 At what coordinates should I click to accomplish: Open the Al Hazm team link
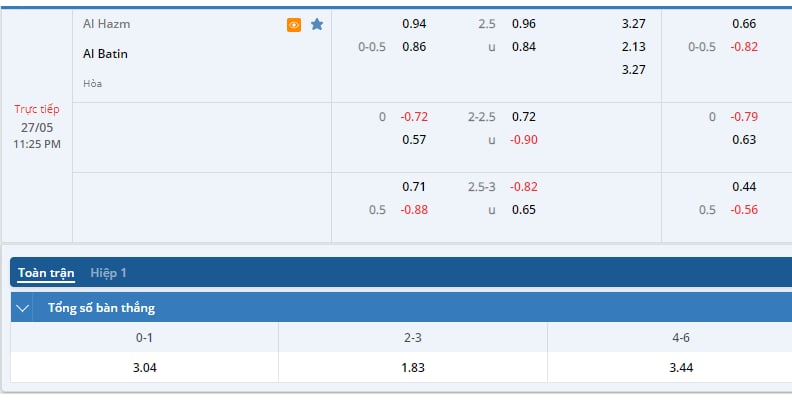coord(107,24)
